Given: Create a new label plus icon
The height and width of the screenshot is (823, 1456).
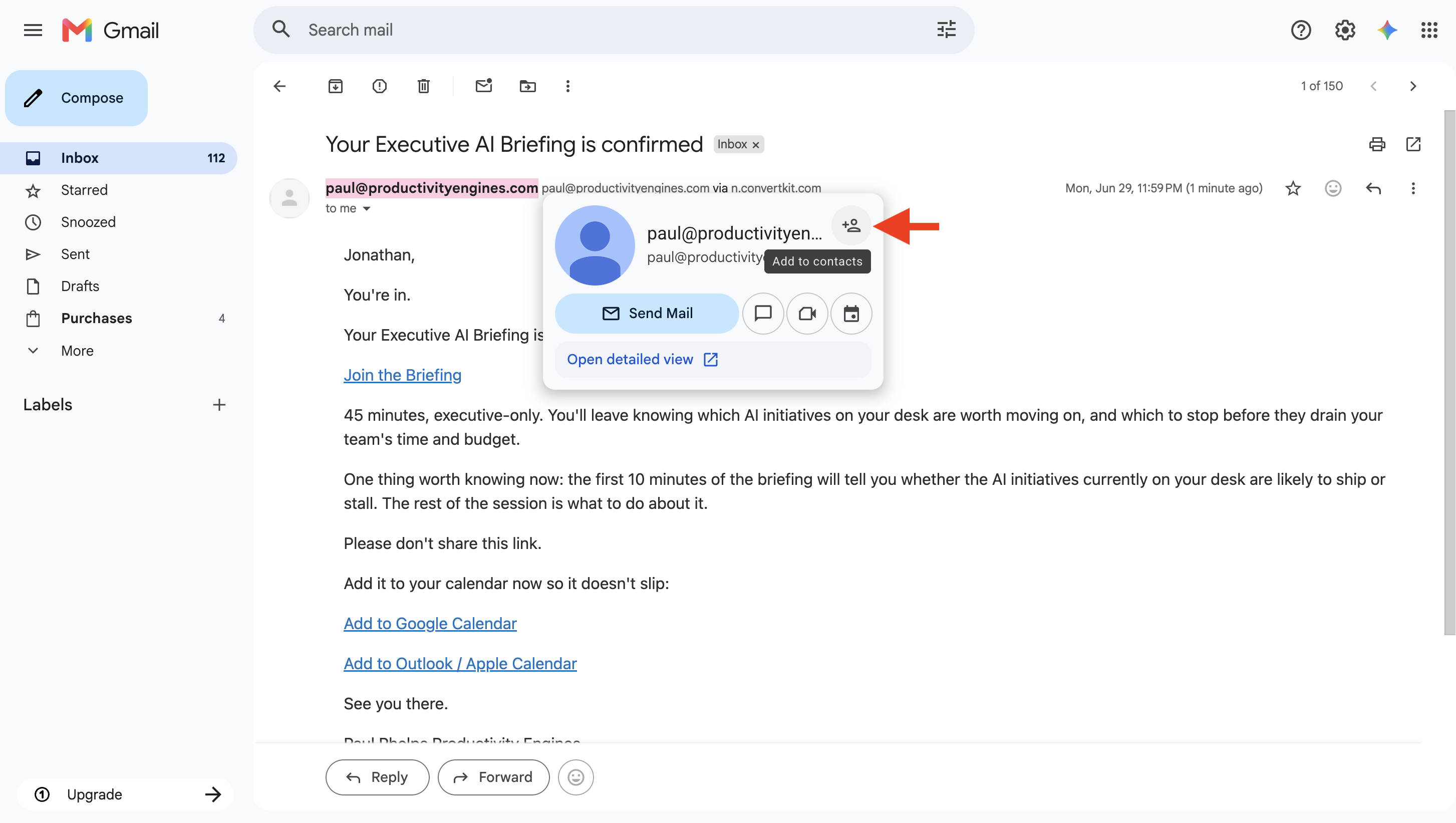Looking at the screenshot, I should coord(219,405).
